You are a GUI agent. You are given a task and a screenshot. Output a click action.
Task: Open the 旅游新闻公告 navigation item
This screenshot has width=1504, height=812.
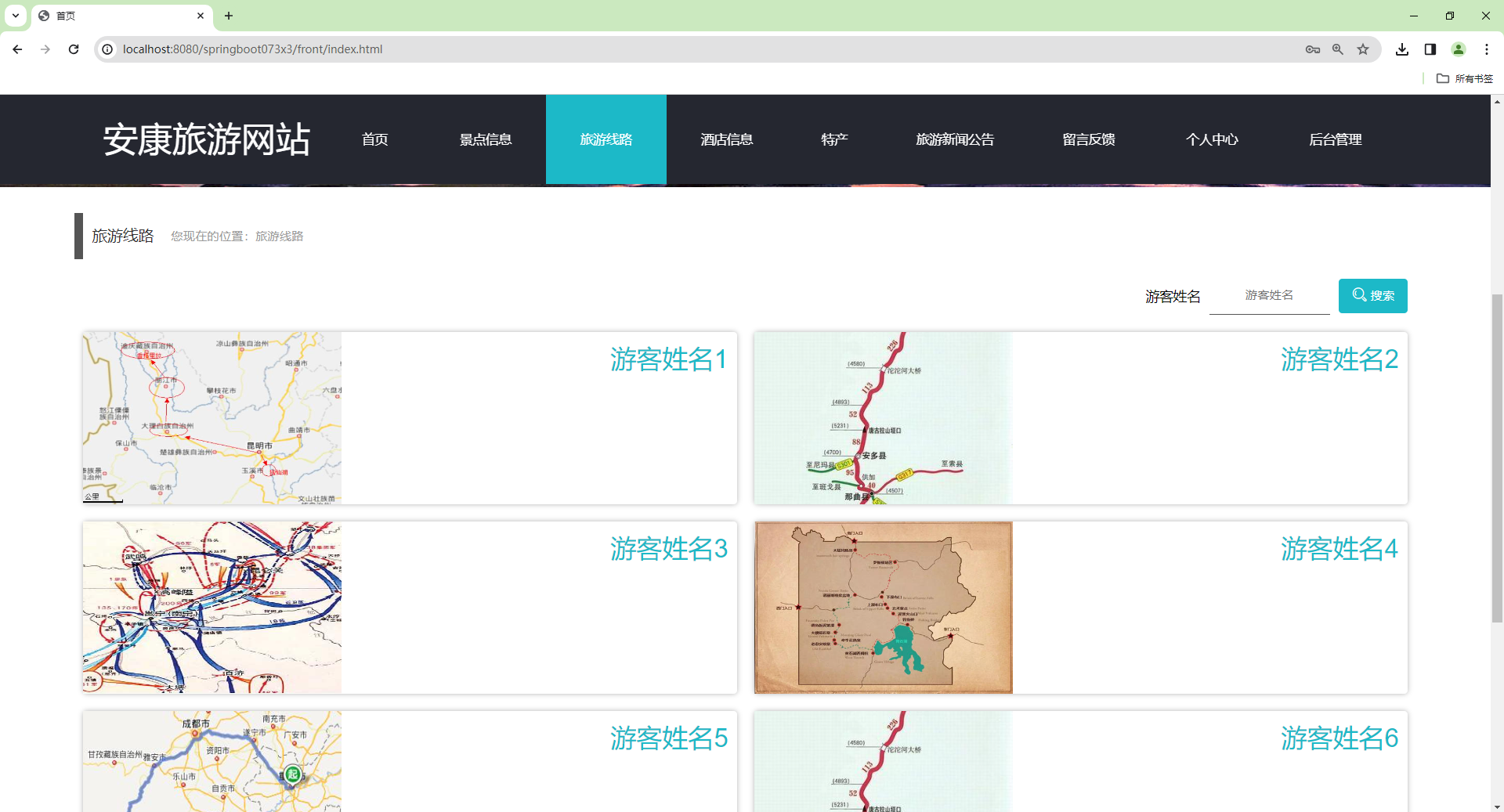click(955, 139)
